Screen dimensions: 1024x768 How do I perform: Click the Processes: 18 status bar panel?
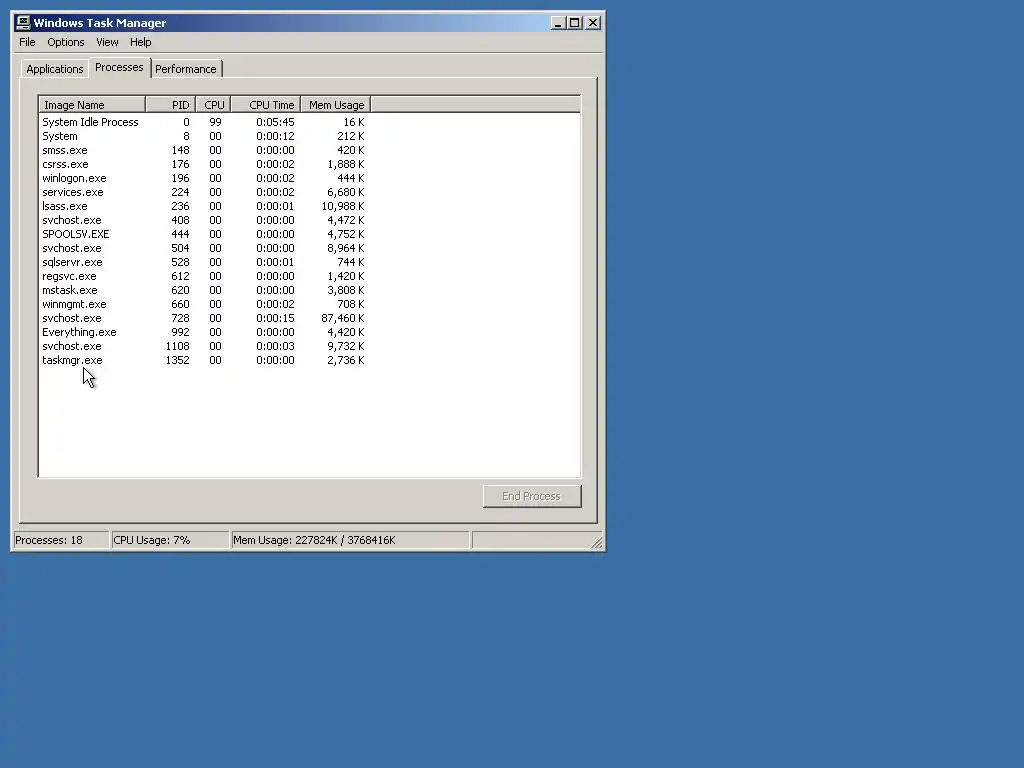(61, 541)
